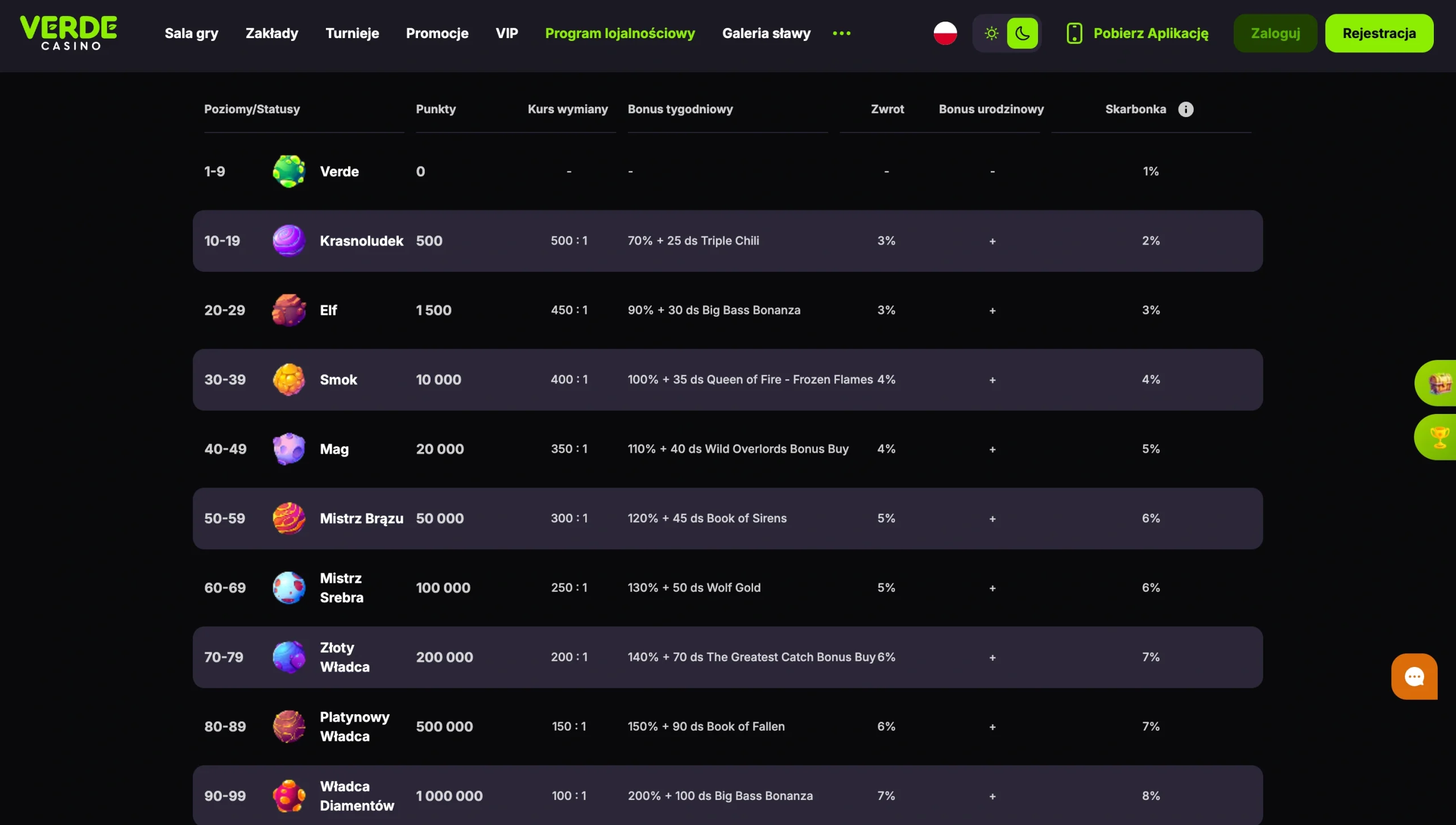Open the live chat bubble
Viewport: 1456px width, 825px height.
point(1414,677)
